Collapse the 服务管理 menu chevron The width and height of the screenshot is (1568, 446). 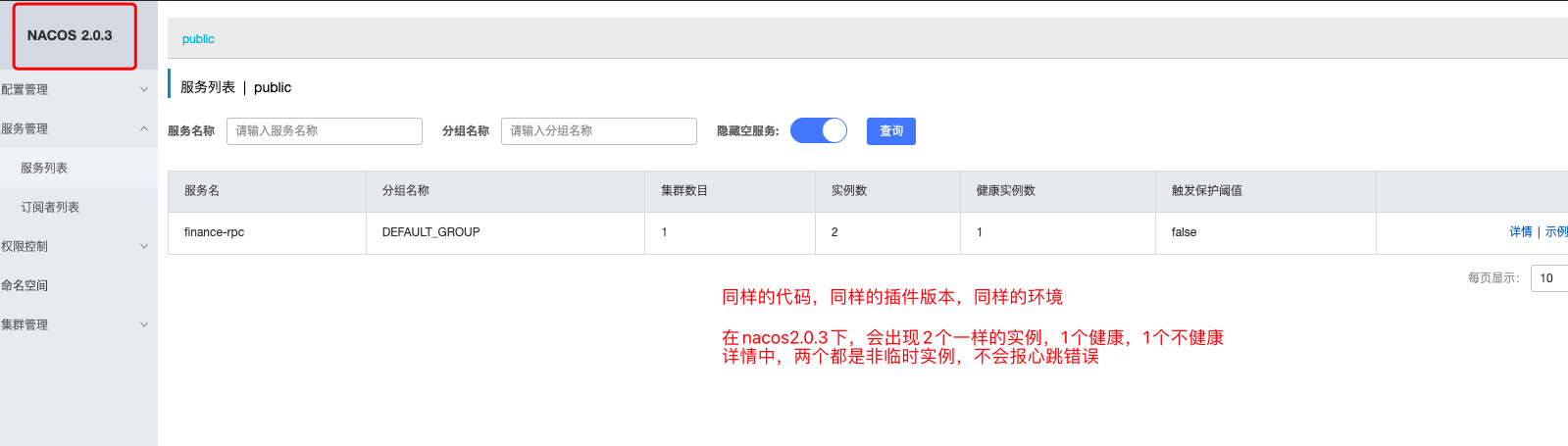click(144, 128)
